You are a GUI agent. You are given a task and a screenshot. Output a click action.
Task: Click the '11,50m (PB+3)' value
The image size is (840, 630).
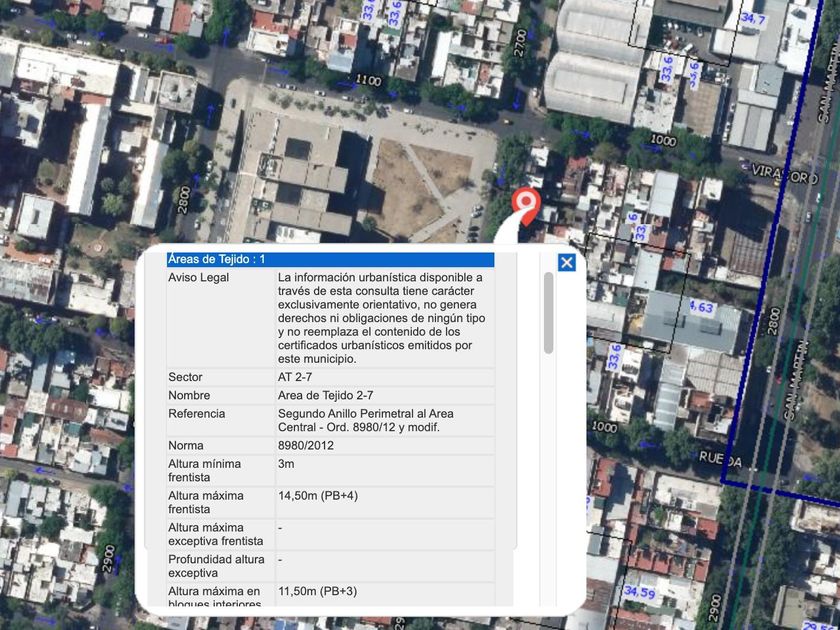pyautogui.click(x=318, y=591)
